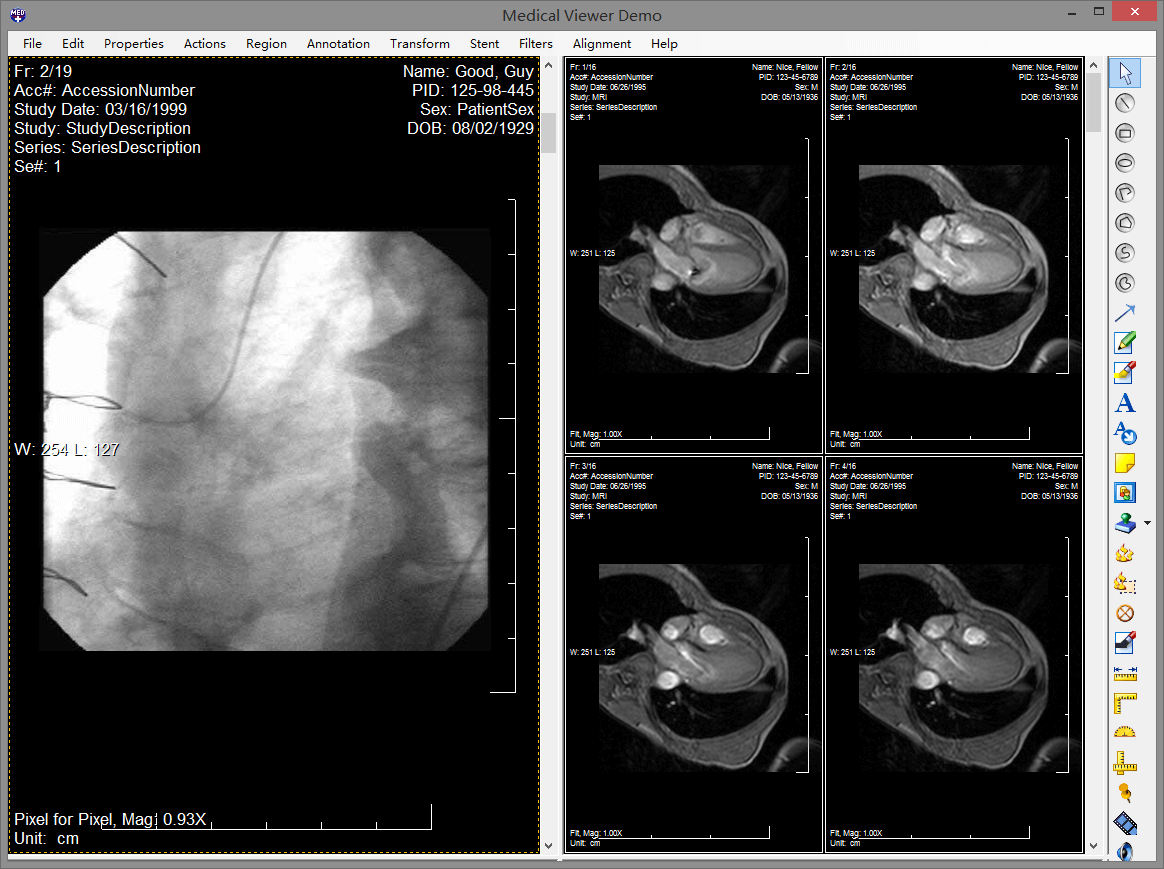Choose the rectangle annotation tool
Image resolution: width=1164 pixels, height=869 pixels.
1125,132
